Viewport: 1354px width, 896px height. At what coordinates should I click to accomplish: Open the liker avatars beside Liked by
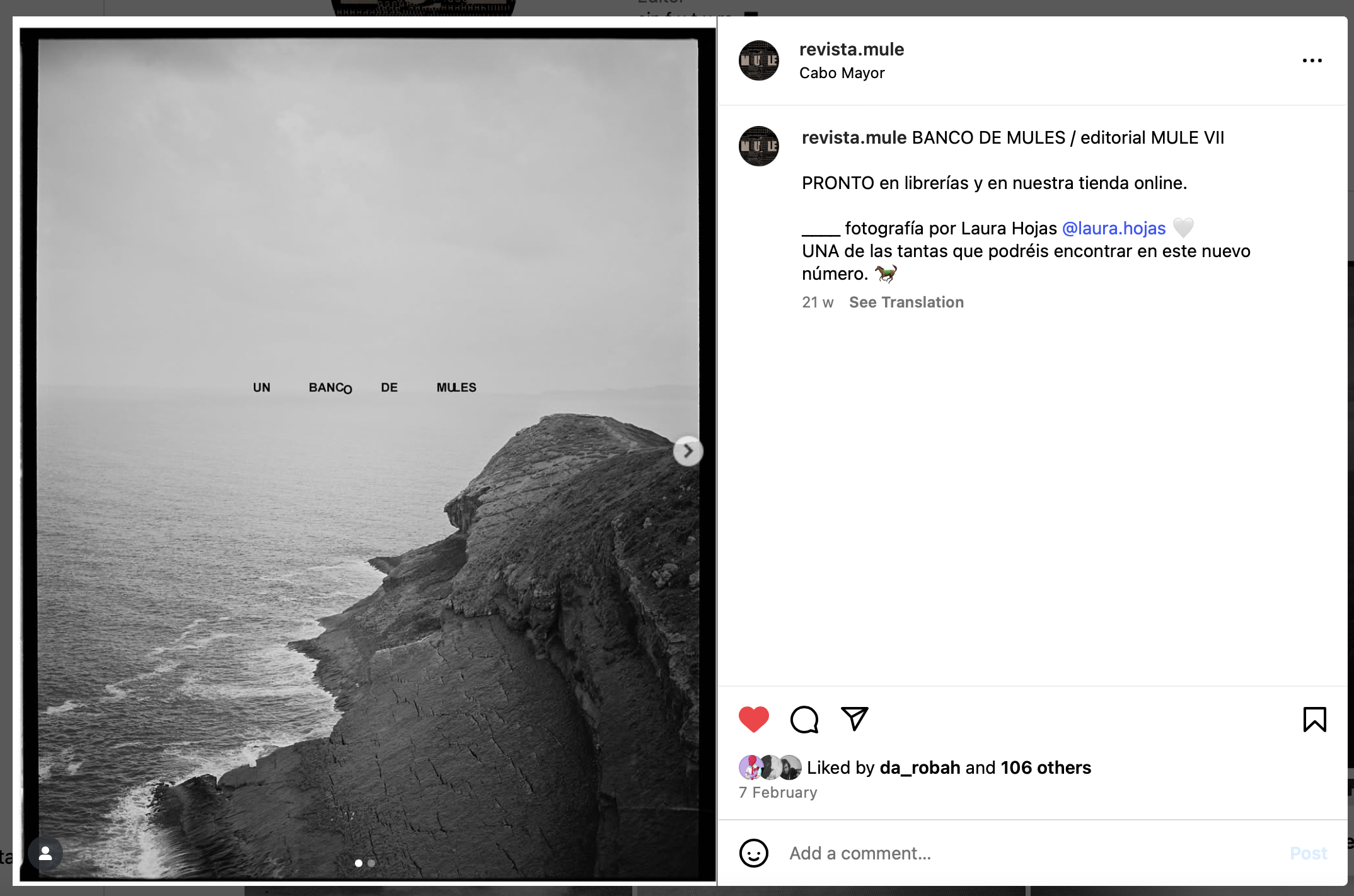coord(770,767)
